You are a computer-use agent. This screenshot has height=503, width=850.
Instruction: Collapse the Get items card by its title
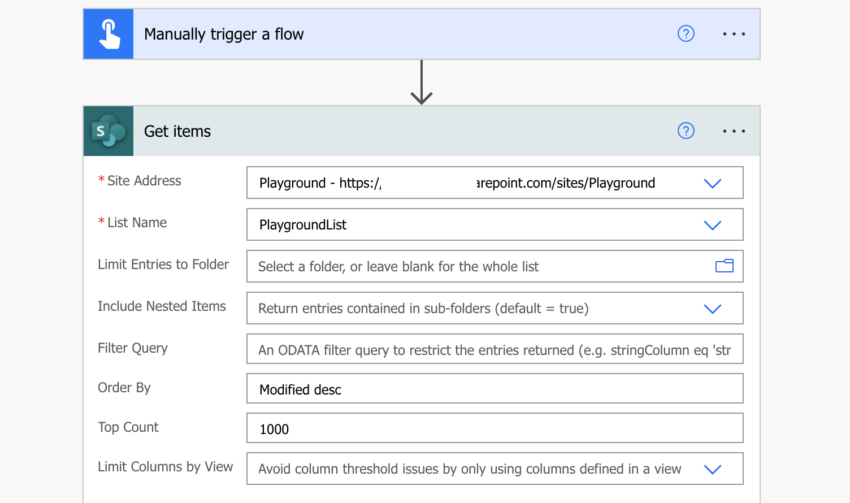click(x=177, y=131)
